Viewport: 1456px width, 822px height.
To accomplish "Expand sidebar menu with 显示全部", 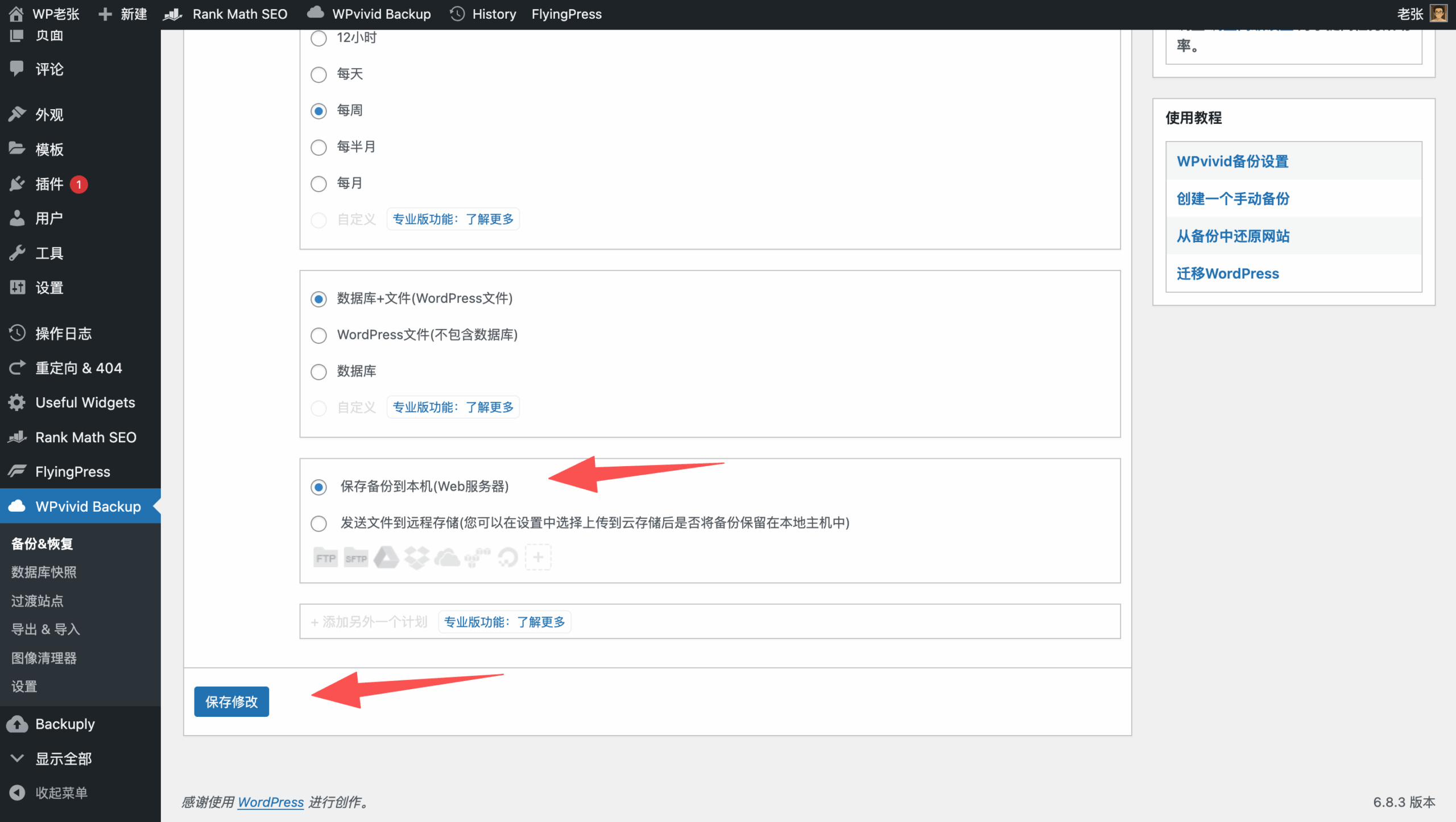I will point(63,758).
